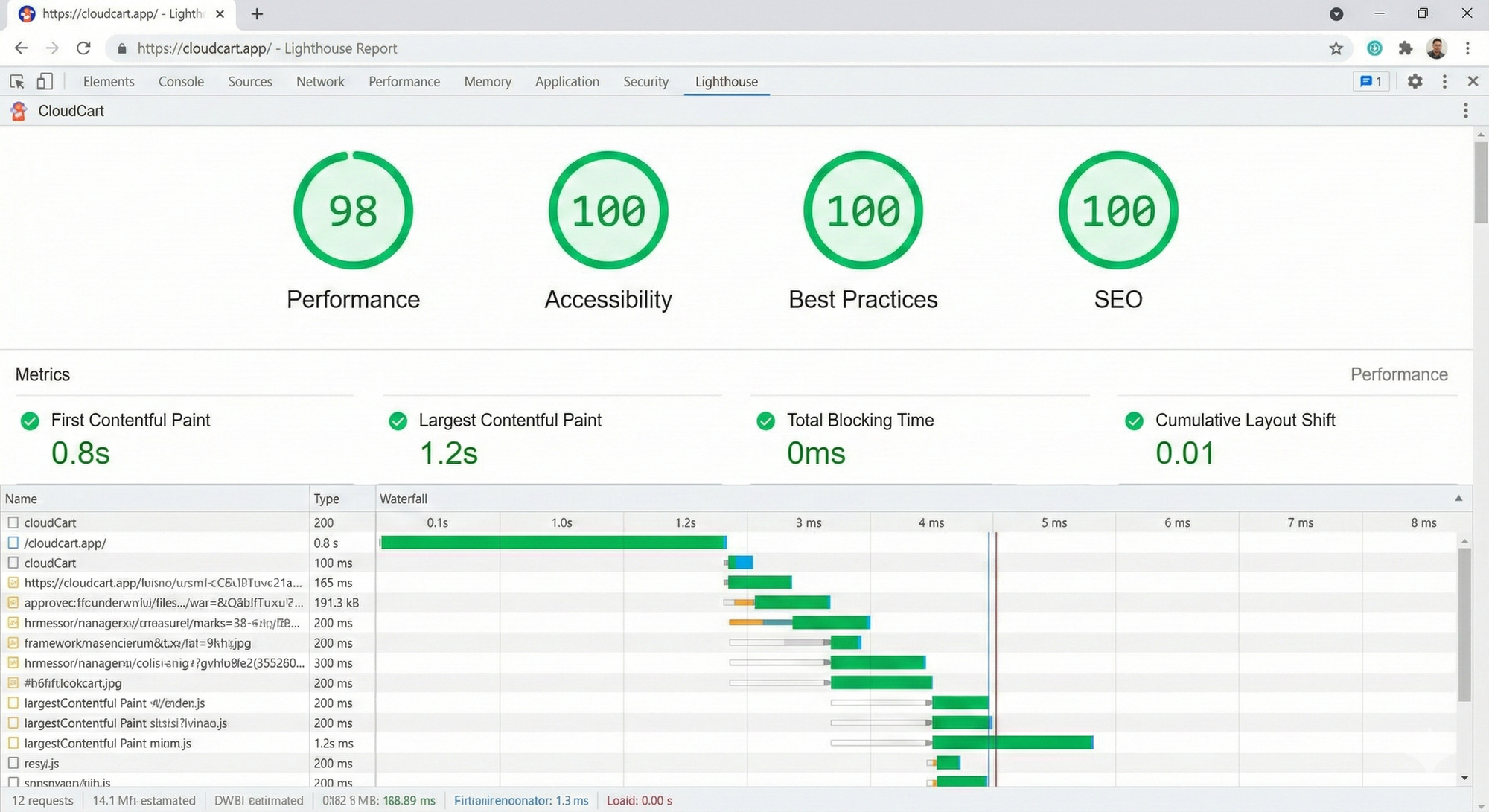Open DevTools settings gear
1489x812 pixels.
[x=1415, y=82]
